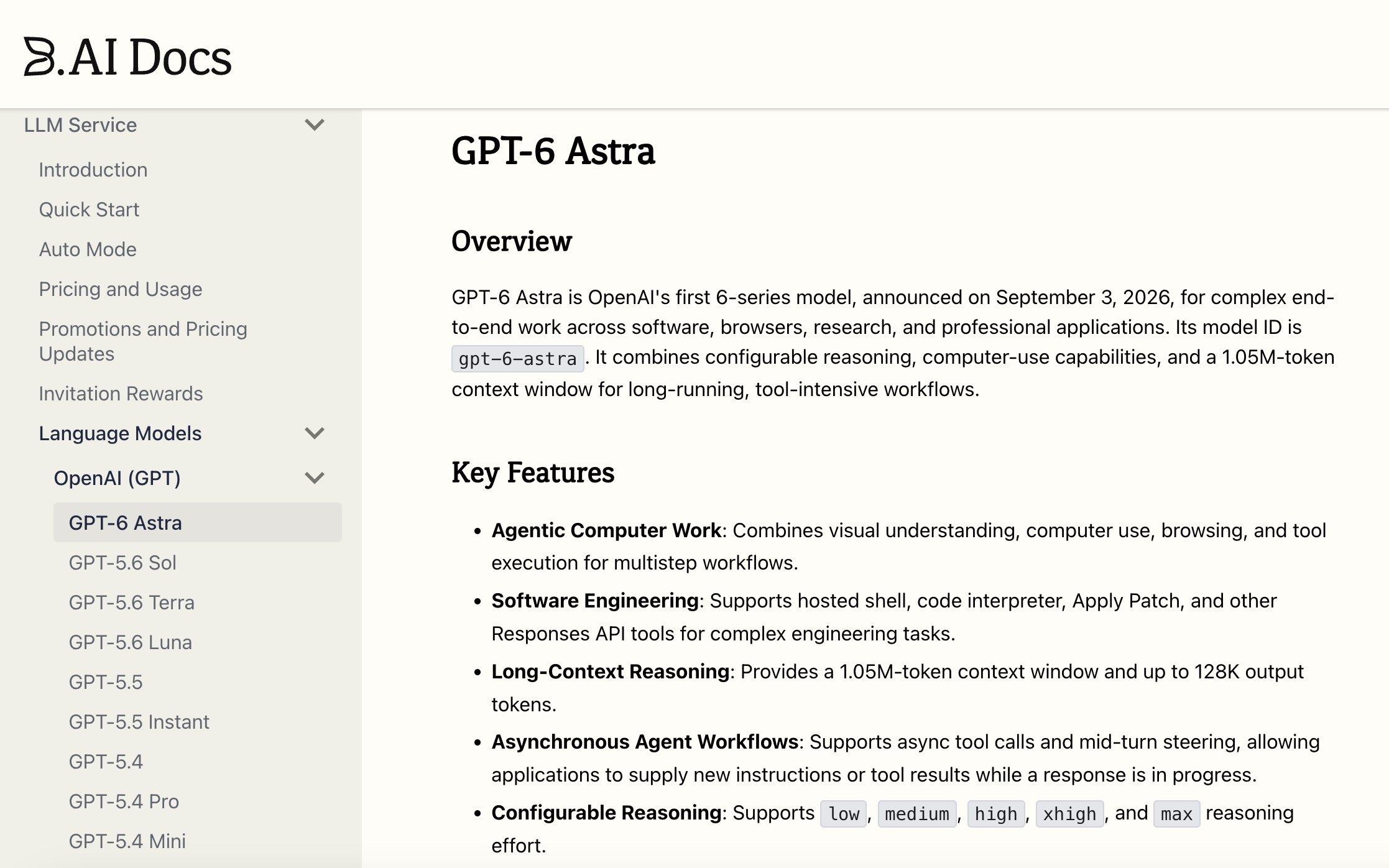Open GPT-5.6 Sol model page

(x=122, y=563)
